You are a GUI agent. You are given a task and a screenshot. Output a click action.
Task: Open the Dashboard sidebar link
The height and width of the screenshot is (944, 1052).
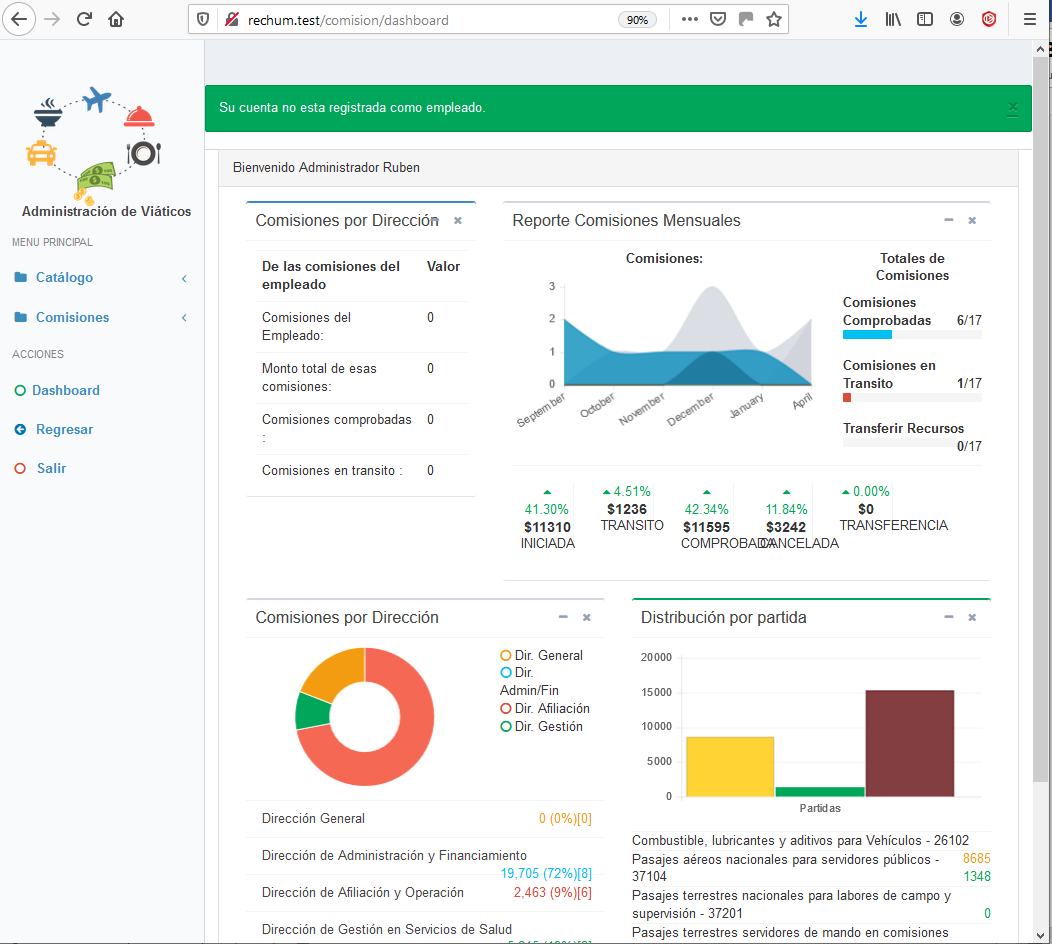click(x=65, y=390)
